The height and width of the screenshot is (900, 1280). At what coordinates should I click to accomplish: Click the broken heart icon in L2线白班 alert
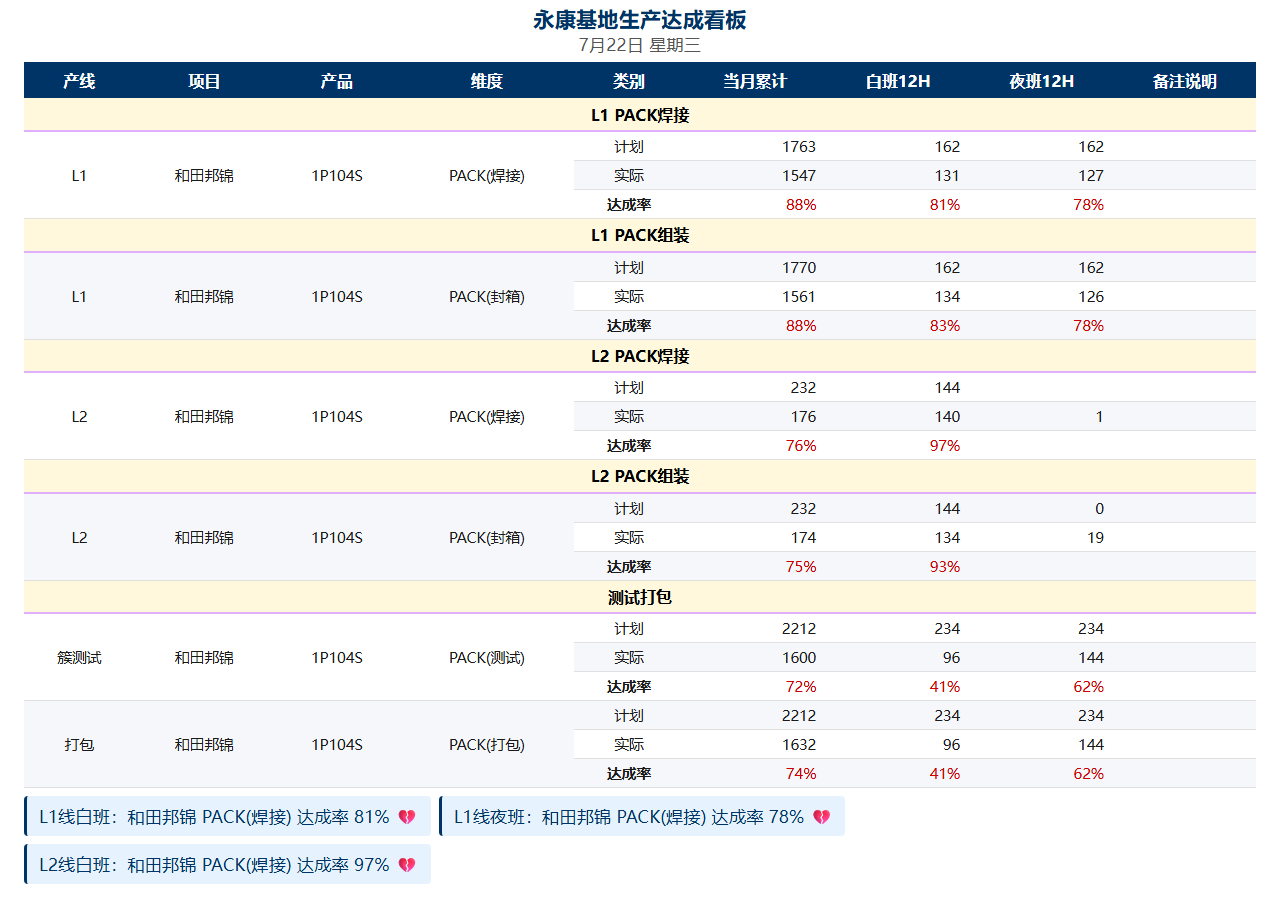click(407, 865)
